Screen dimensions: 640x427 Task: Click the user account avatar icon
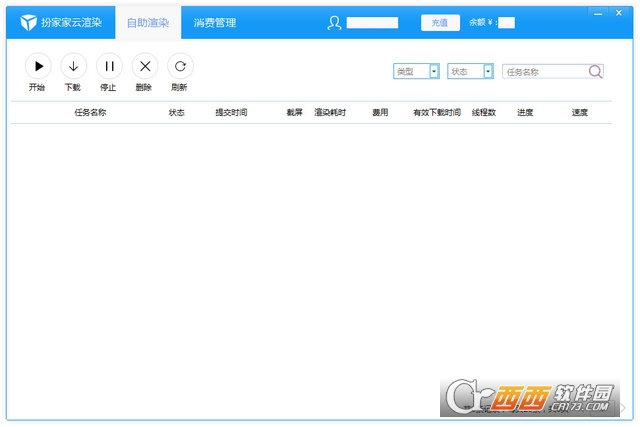[334, 23]
